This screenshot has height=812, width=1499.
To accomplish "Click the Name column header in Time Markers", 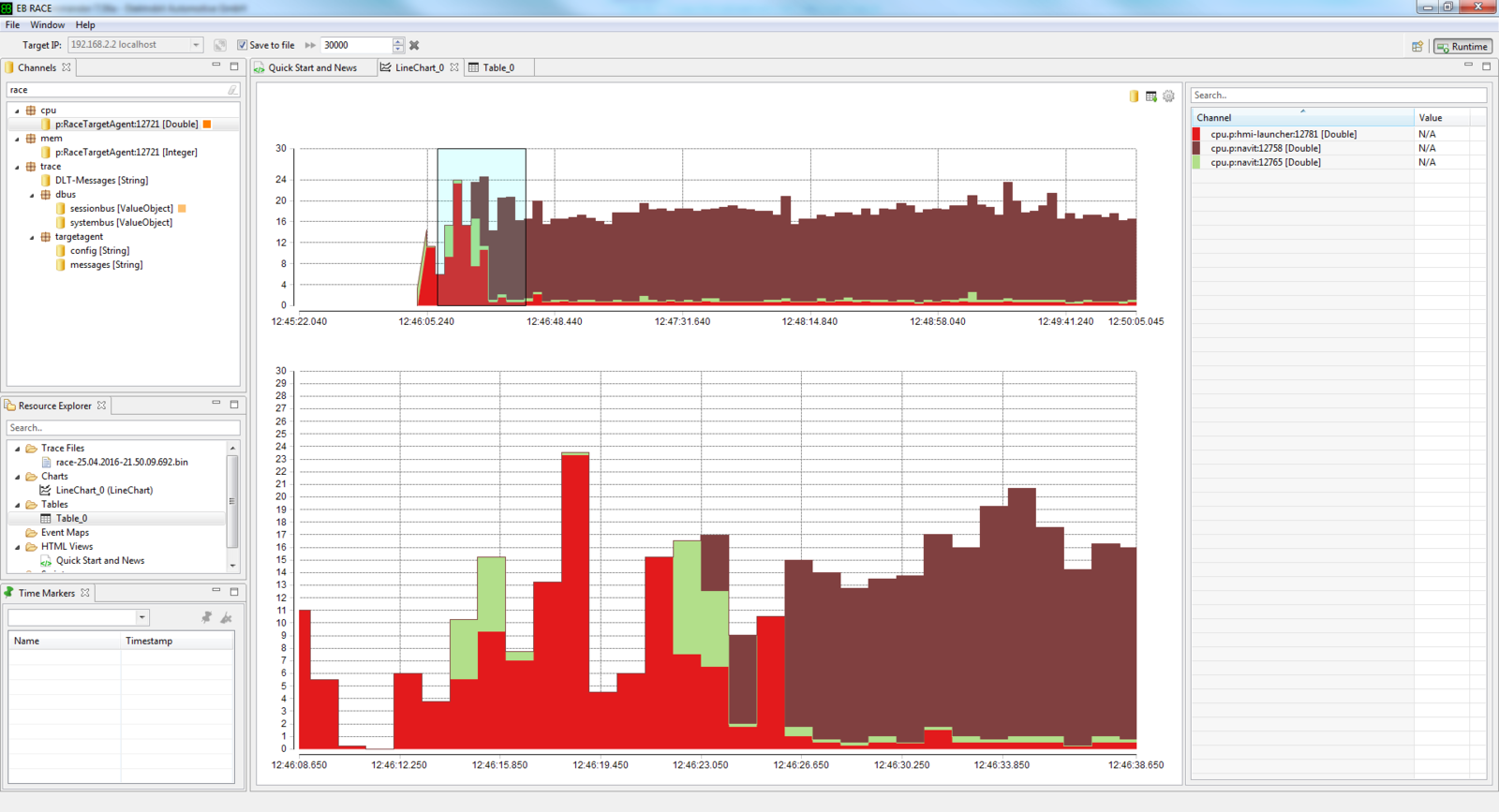I will [65, 641].
